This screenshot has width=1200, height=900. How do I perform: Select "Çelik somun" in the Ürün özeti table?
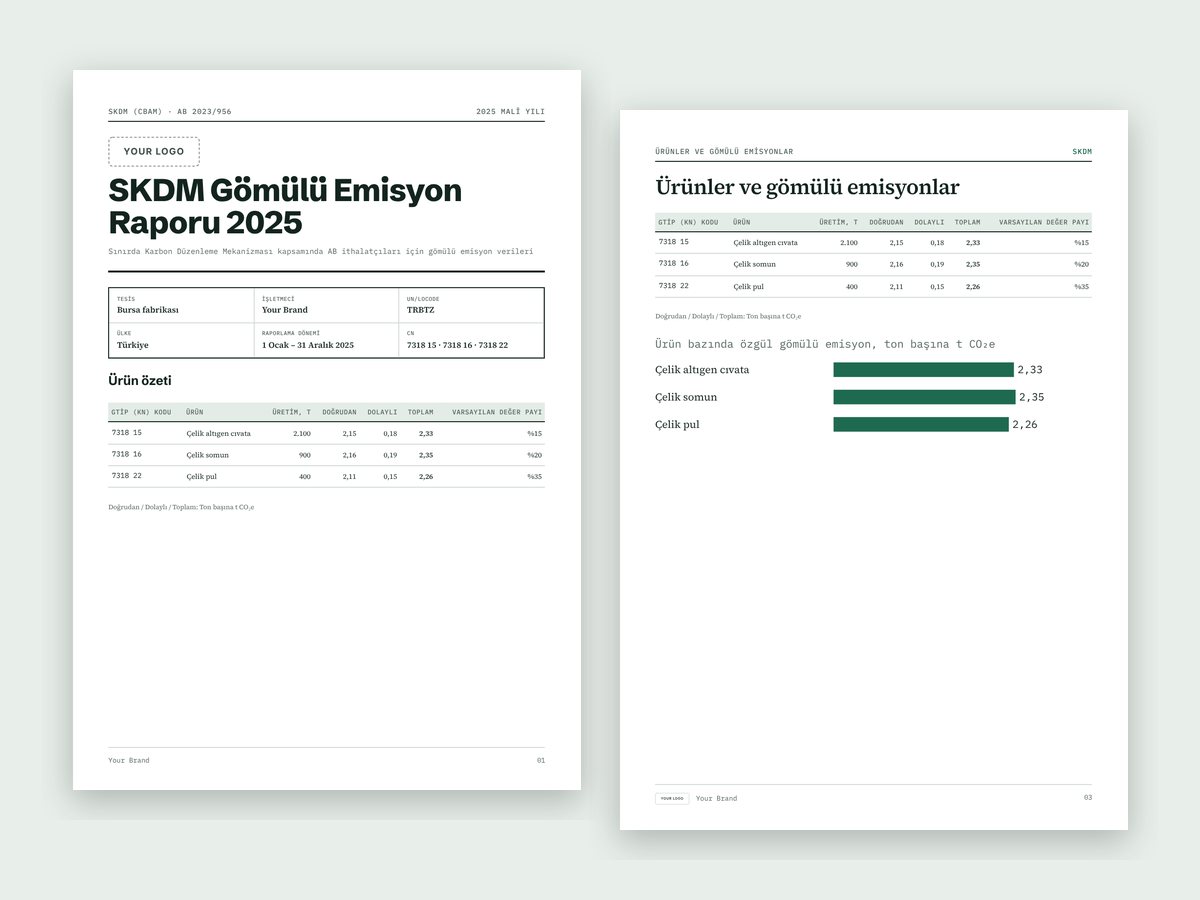(x=207, y=455)
